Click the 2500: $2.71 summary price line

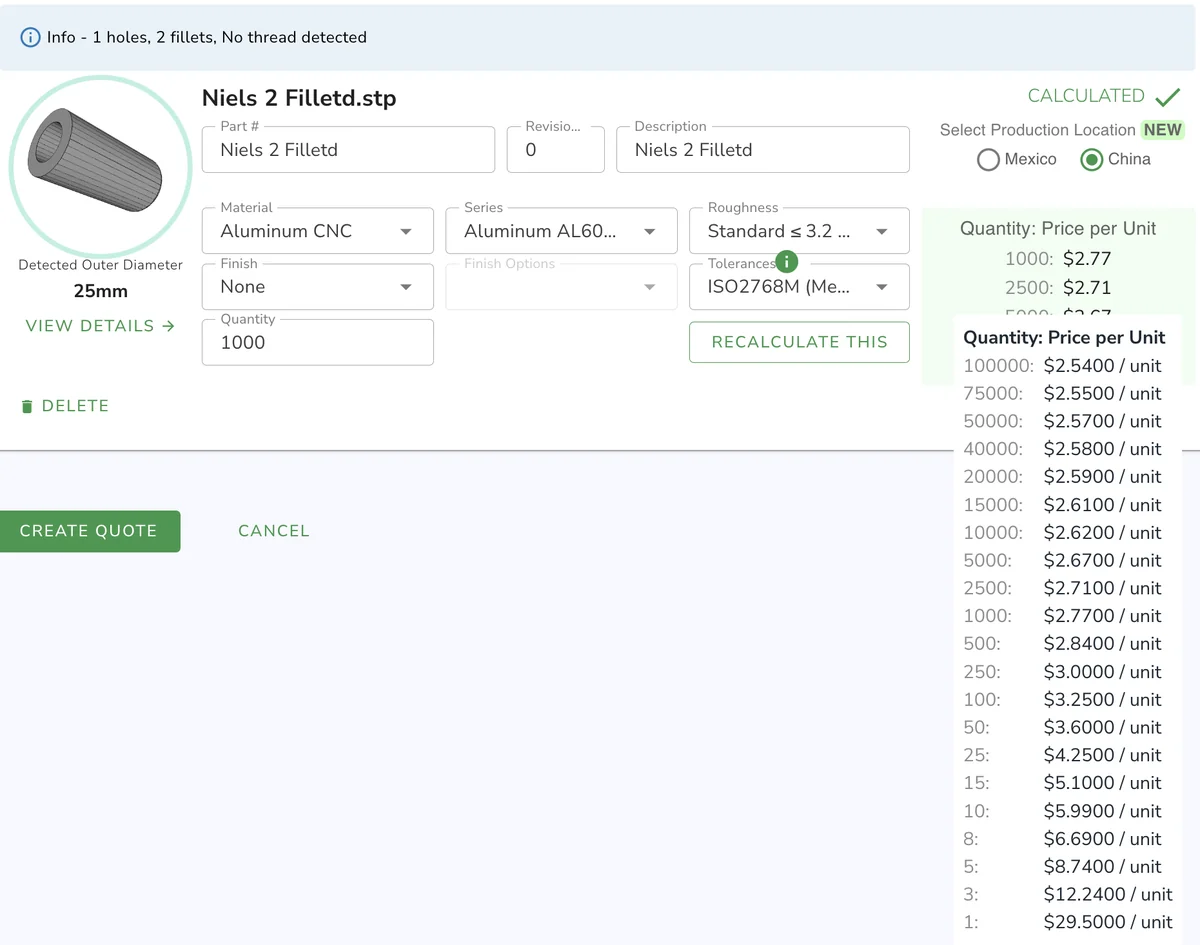(1058, 288)
